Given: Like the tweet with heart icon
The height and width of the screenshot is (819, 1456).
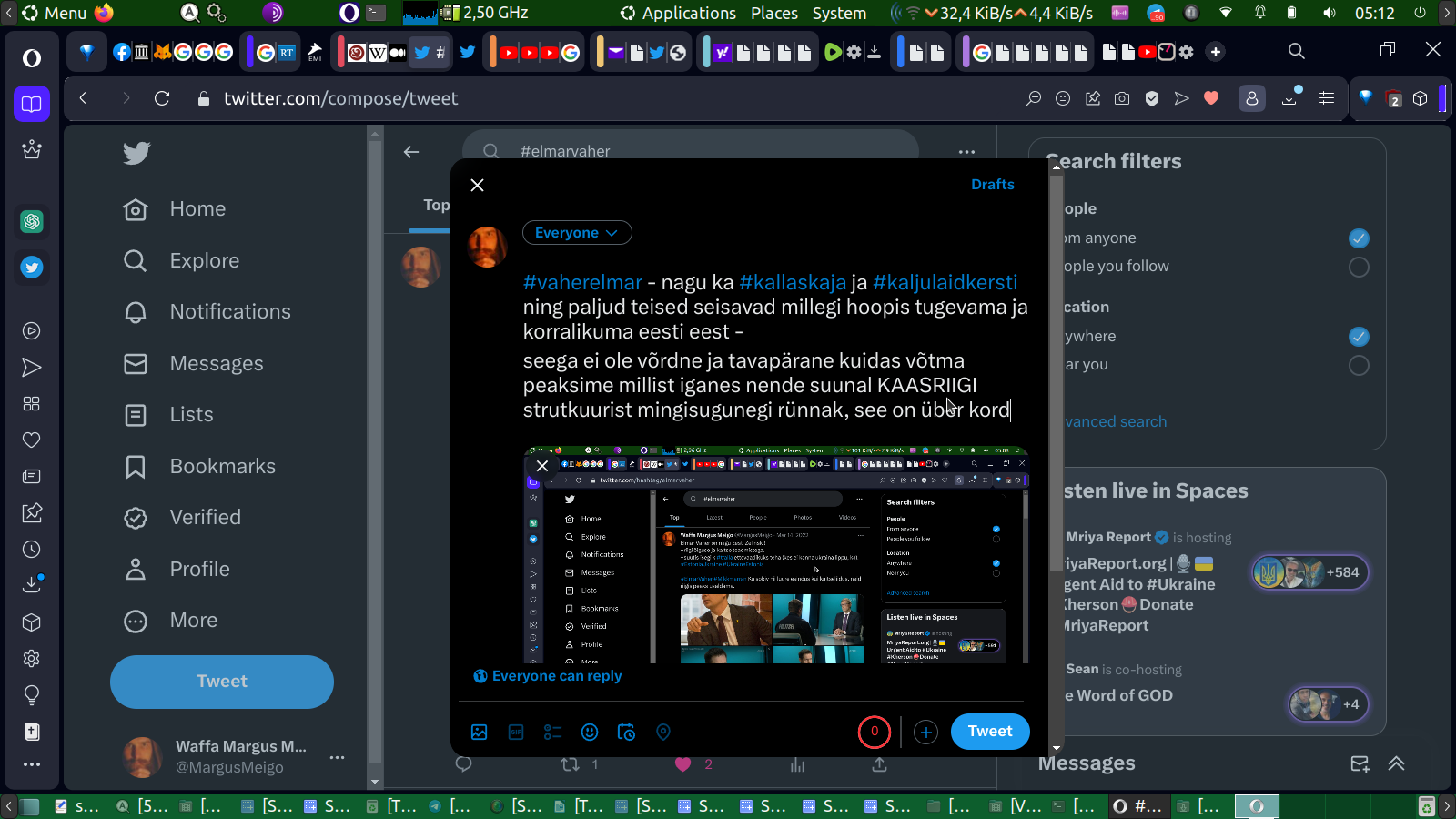Looking at the screenshot, I should [683, 764].
